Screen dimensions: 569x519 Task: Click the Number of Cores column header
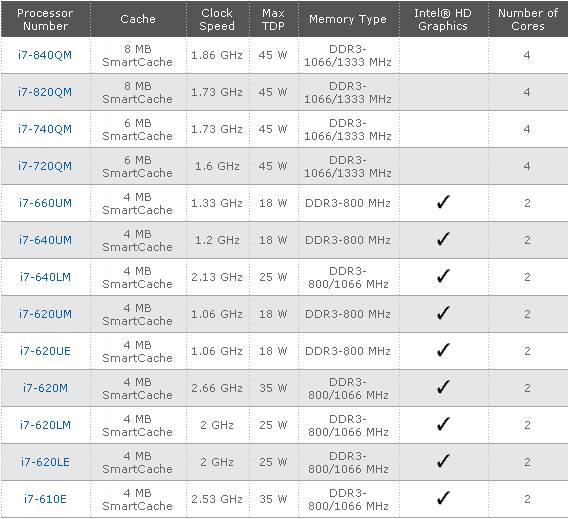(528, 19)
